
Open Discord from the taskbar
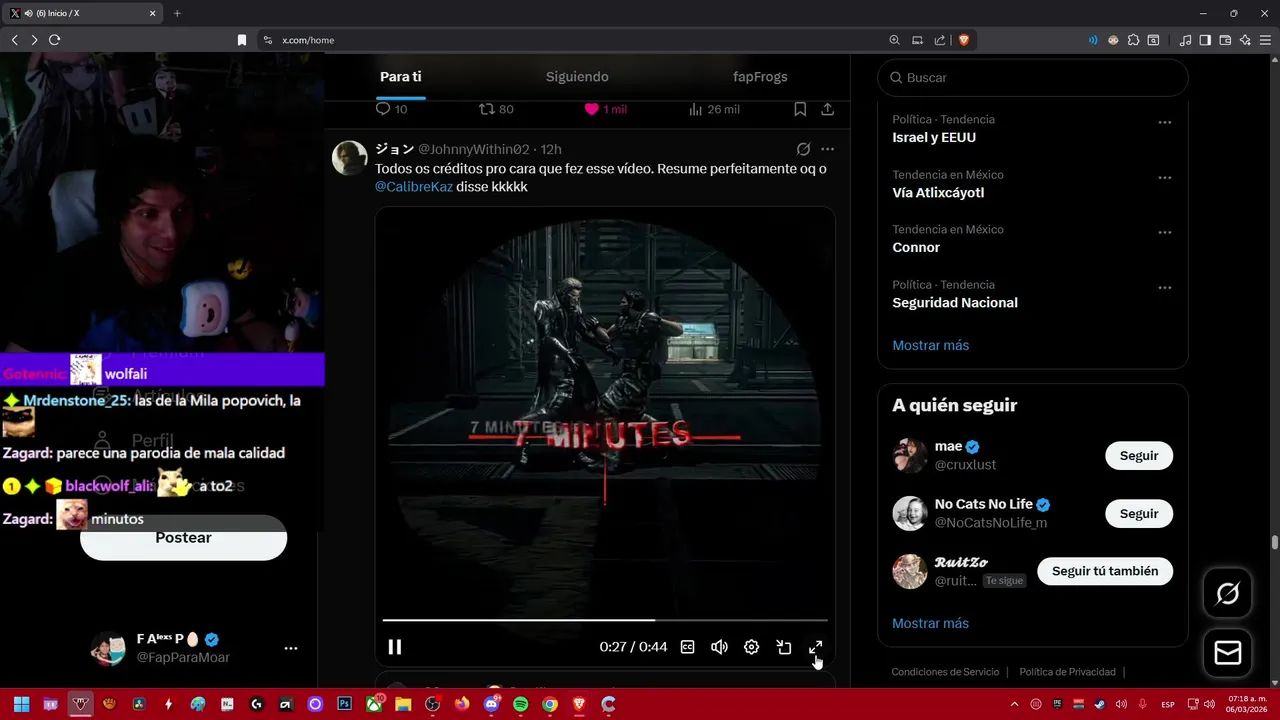(x=491, y=704)
